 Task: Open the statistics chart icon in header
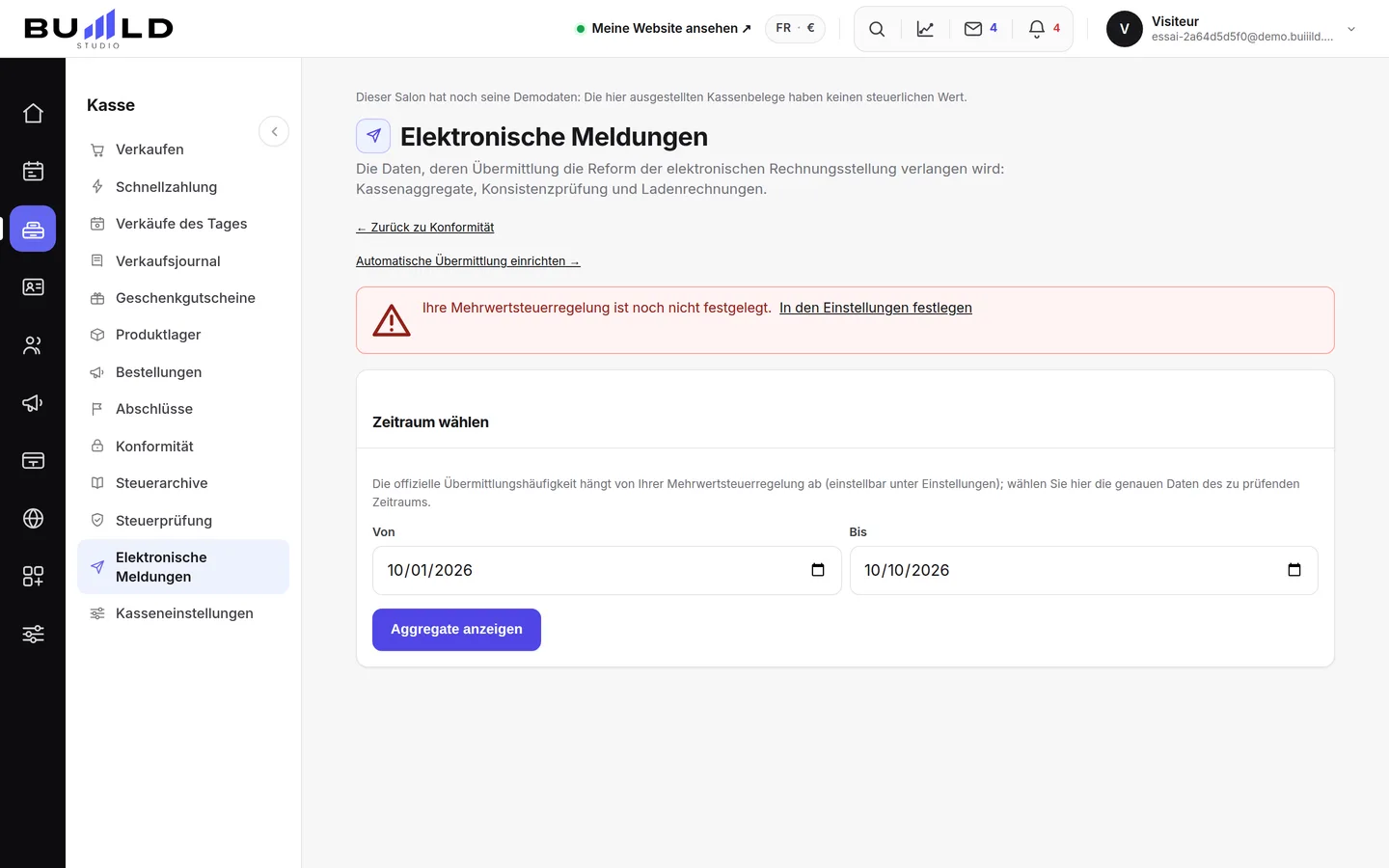(925, 29)
